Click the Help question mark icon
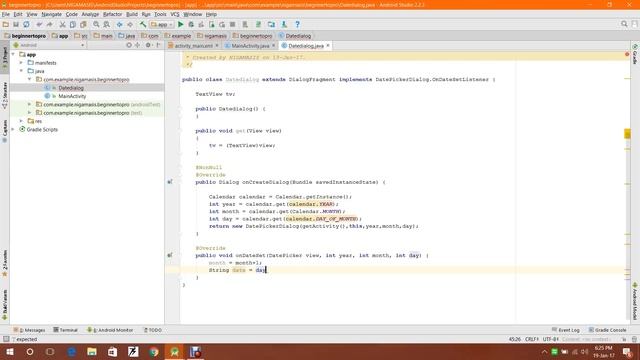The height and width of the screenshot is (360, 640). pos(298,24)
